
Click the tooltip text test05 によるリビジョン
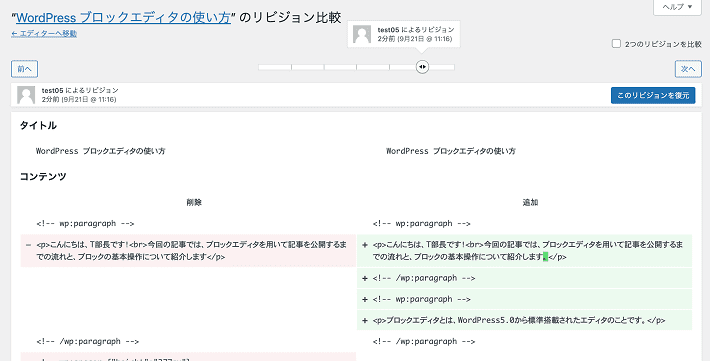coord(416,29)
